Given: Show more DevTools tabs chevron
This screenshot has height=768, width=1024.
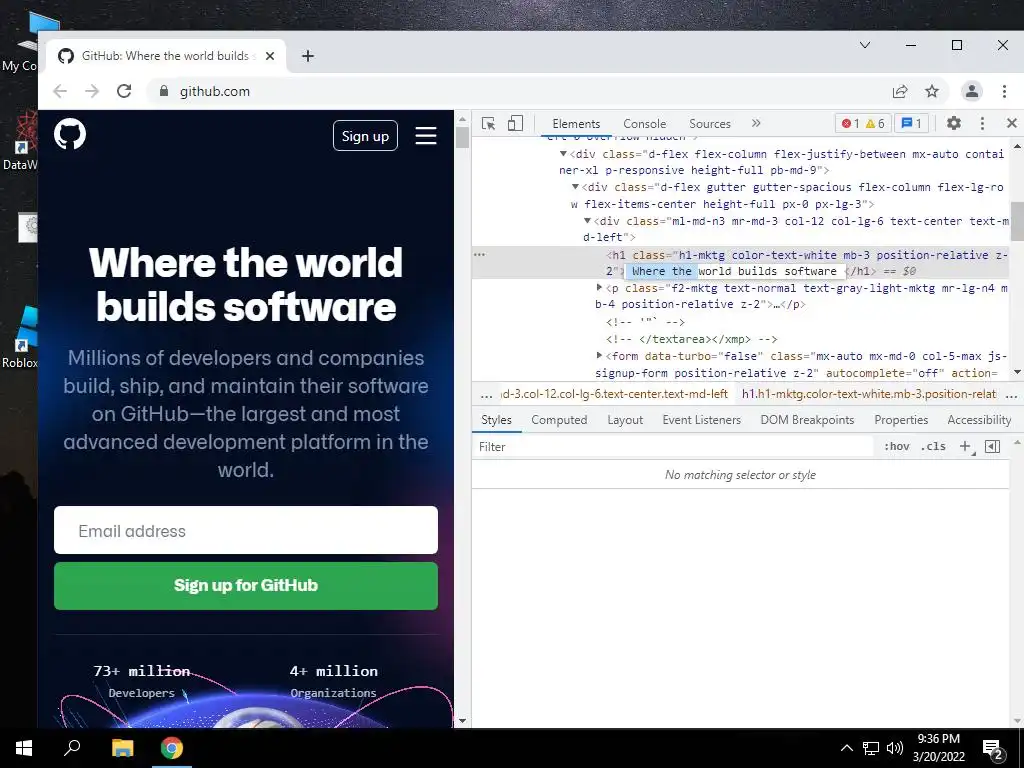Looking at the screenshot, I should (x=756, y=123).
